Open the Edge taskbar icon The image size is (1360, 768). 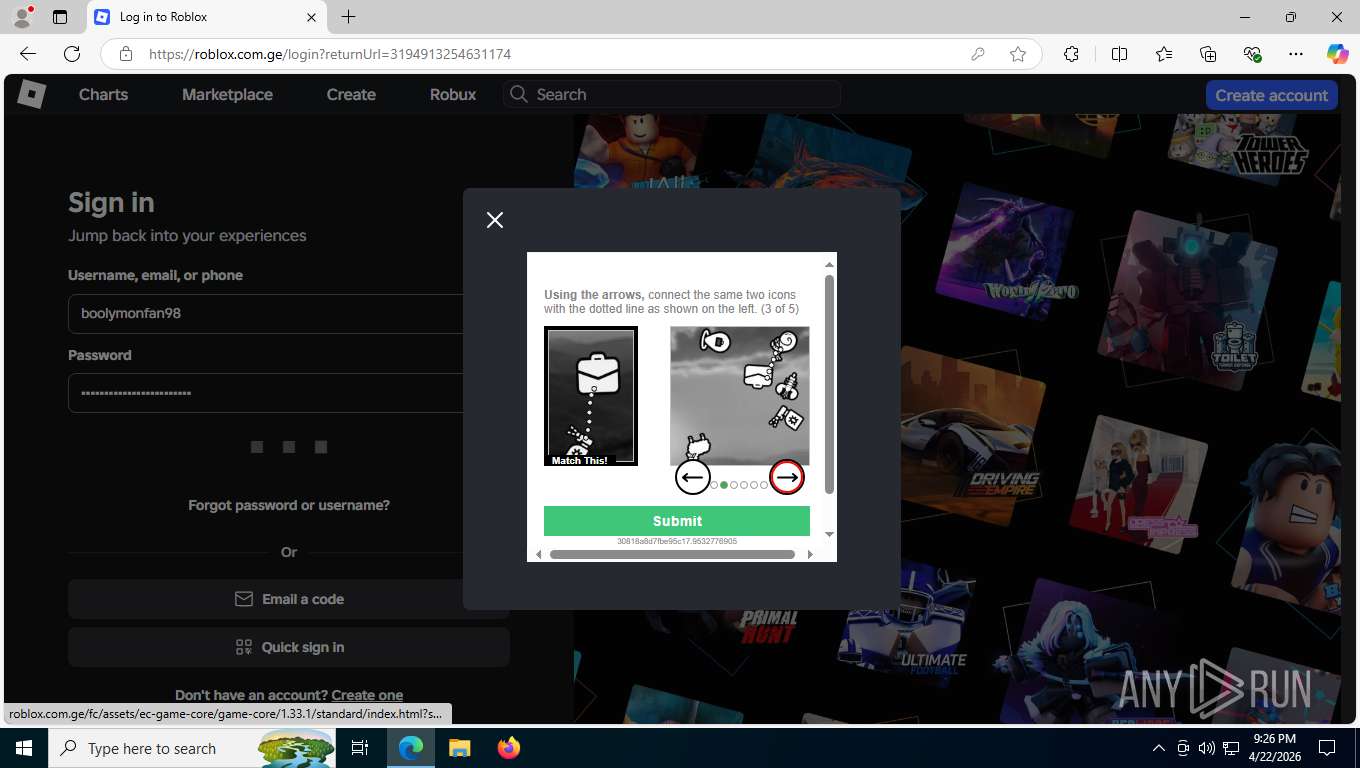click(x=411, y=748)
